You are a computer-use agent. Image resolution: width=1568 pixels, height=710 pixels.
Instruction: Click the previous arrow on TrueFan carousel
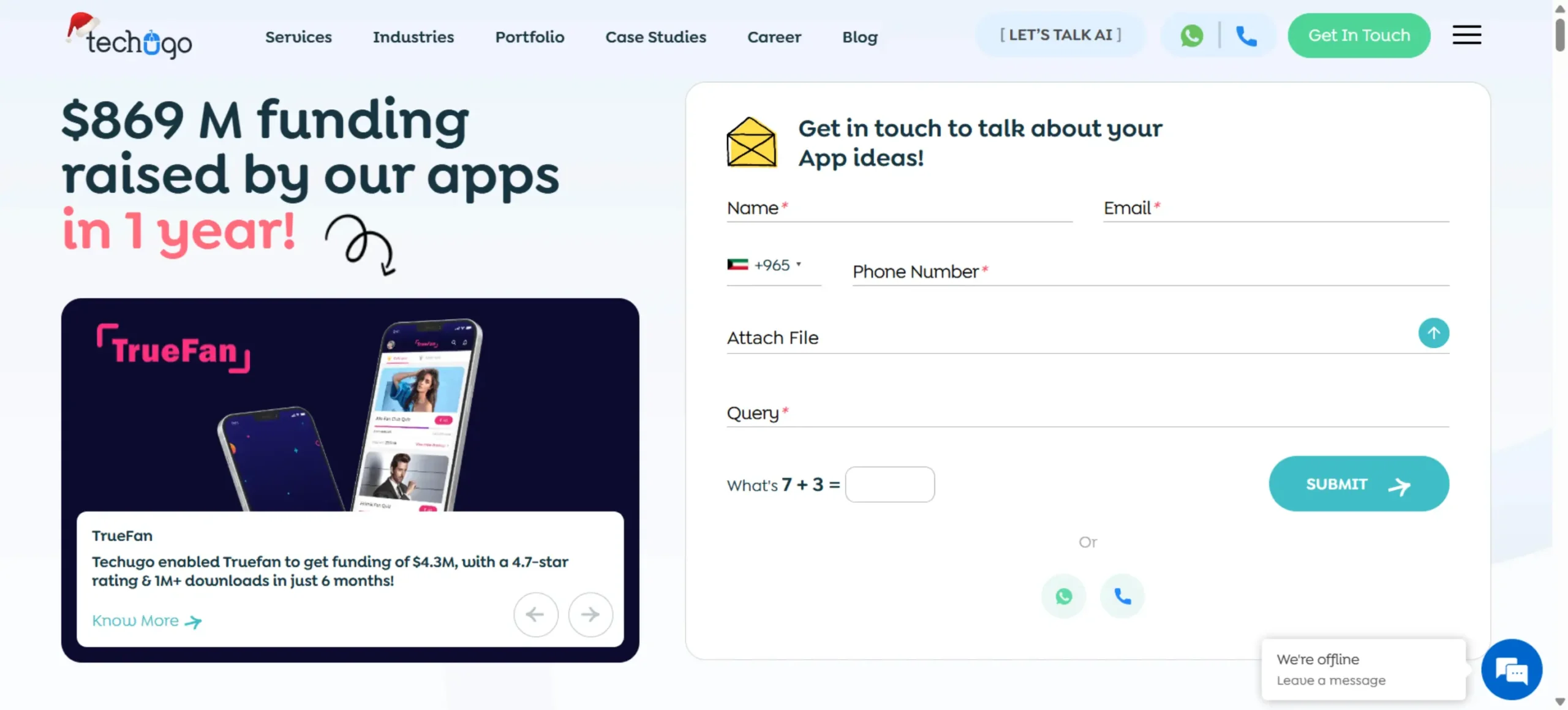[x=535, y=614]
